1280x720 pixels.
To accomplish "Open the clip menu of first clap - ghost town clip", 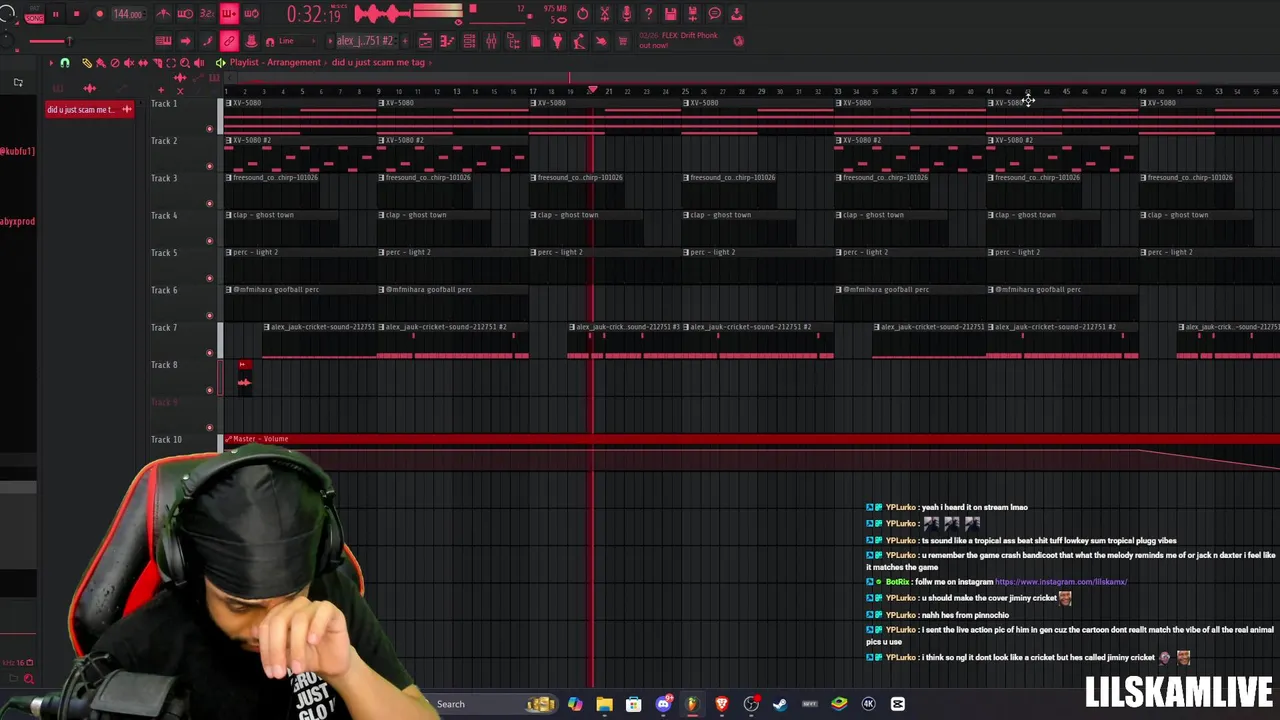I will pos(229,215).
